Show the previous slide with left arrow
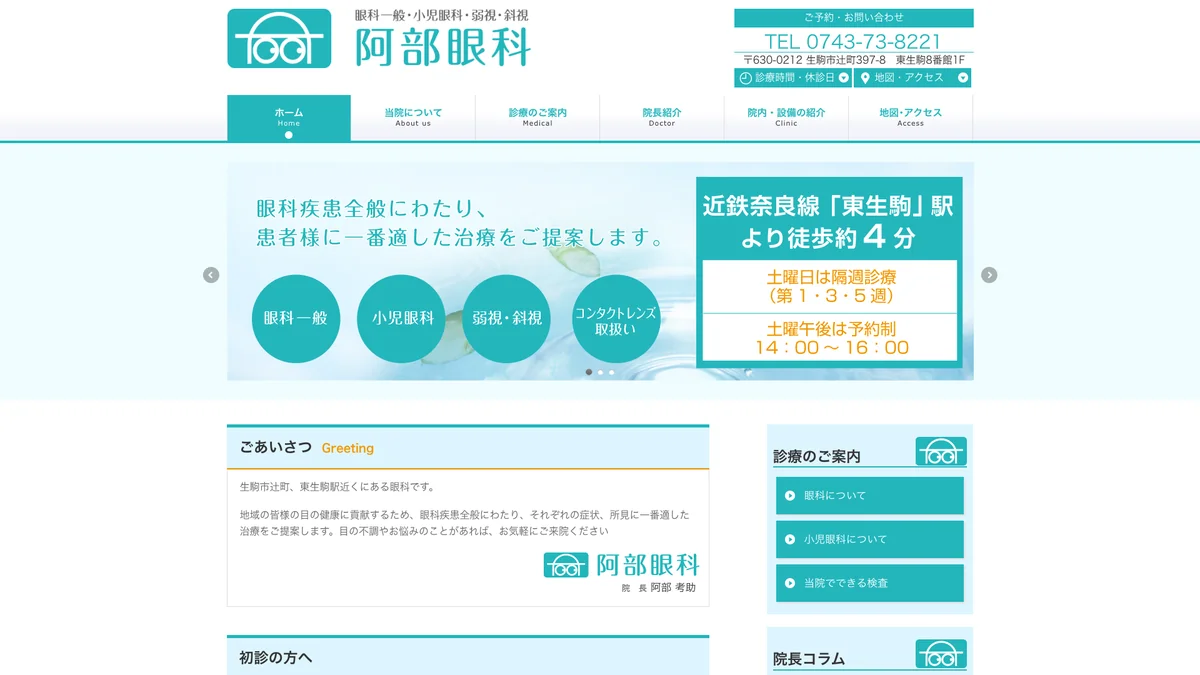1200x675 pixels. [x=211, y=275]
